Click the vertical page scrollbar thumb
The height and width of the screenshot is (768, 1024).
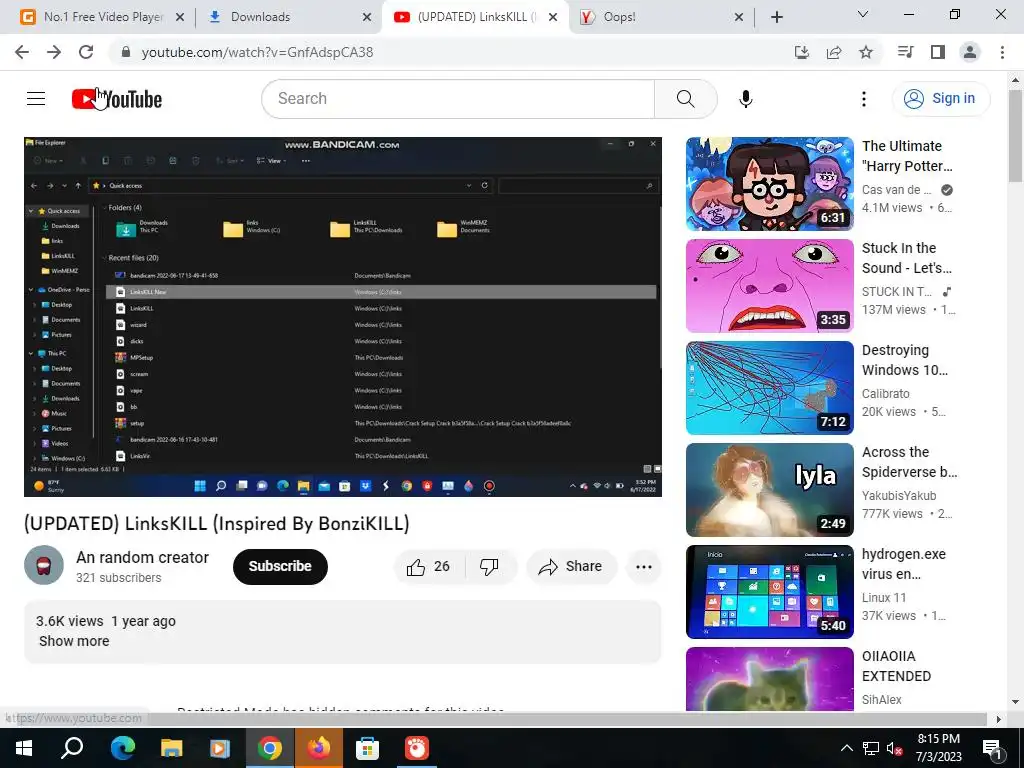(1015, 136)
